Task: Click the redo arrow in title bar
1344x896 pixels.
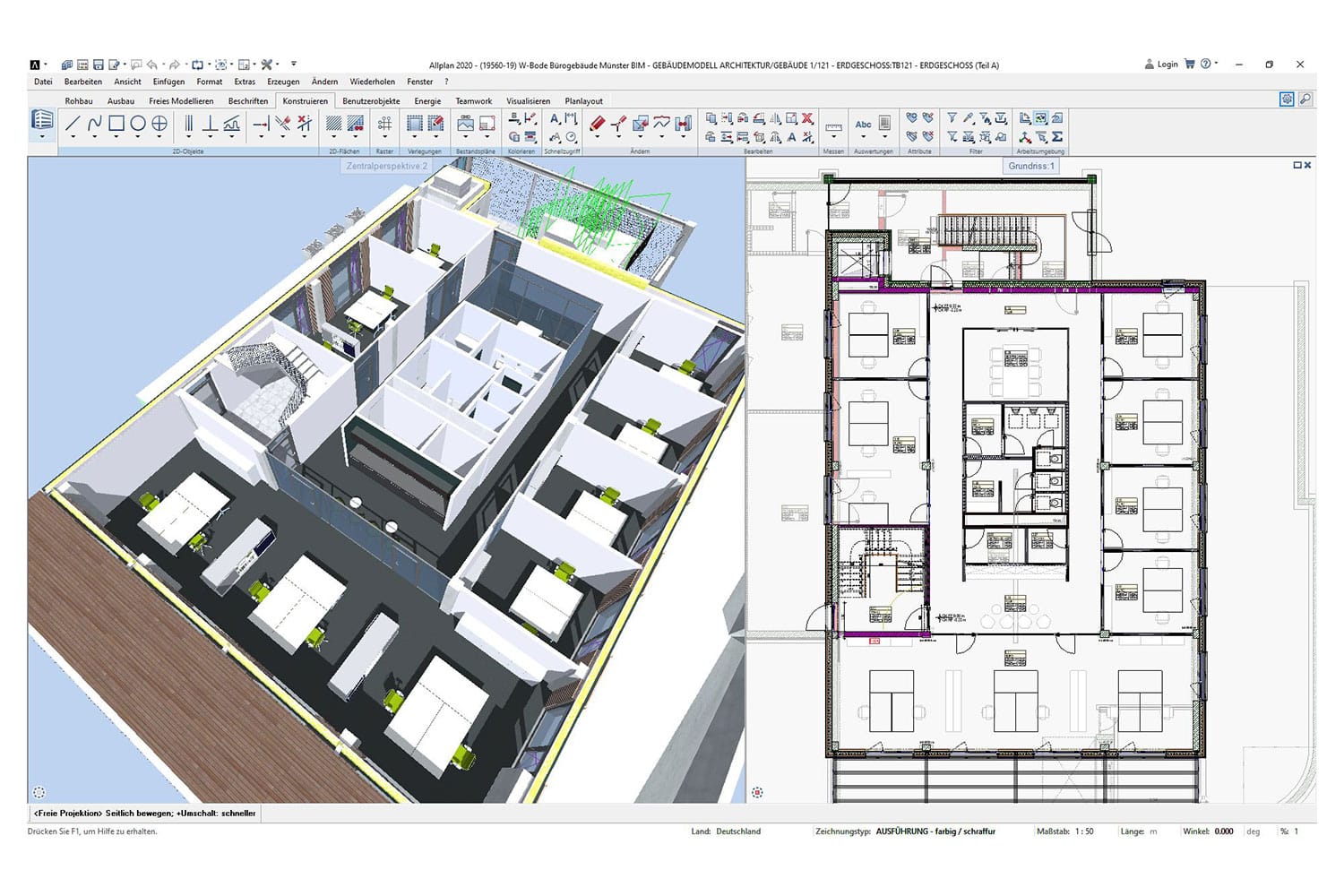Action: [174, 65]
